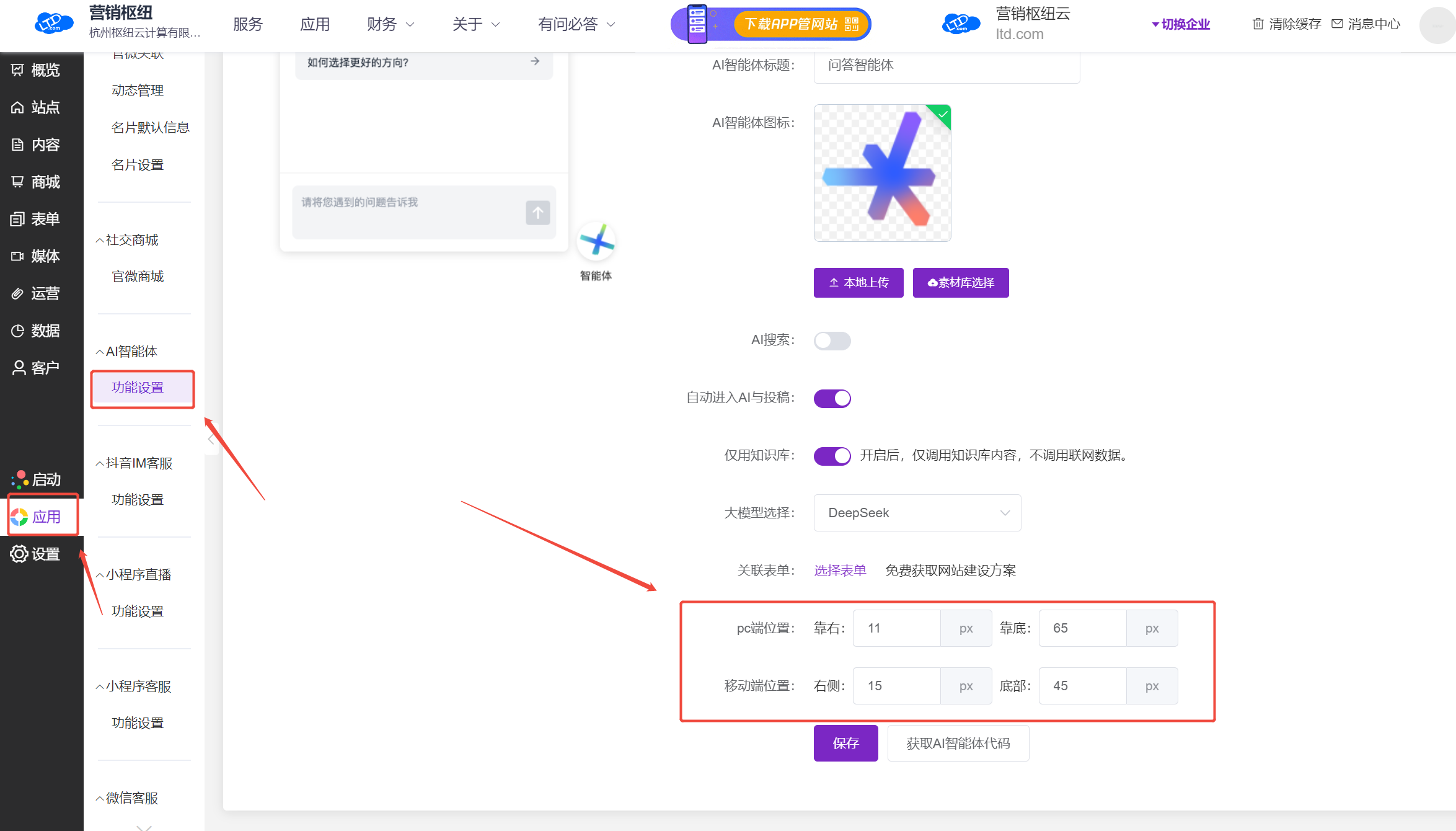Open the 消息中心 envelope icon

1337,24
